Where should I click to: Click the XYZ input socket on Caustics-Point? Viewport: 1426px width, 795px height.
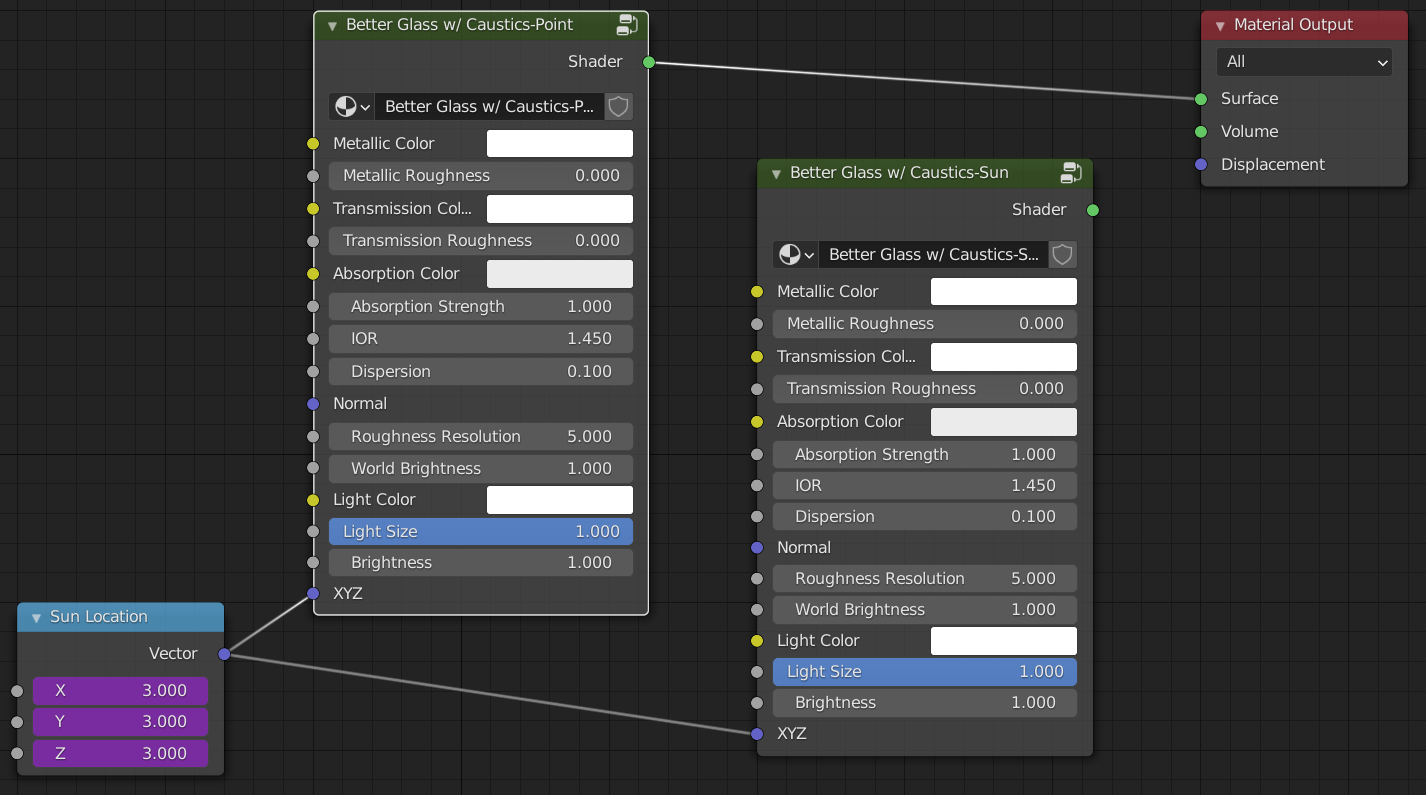(313, 593)
